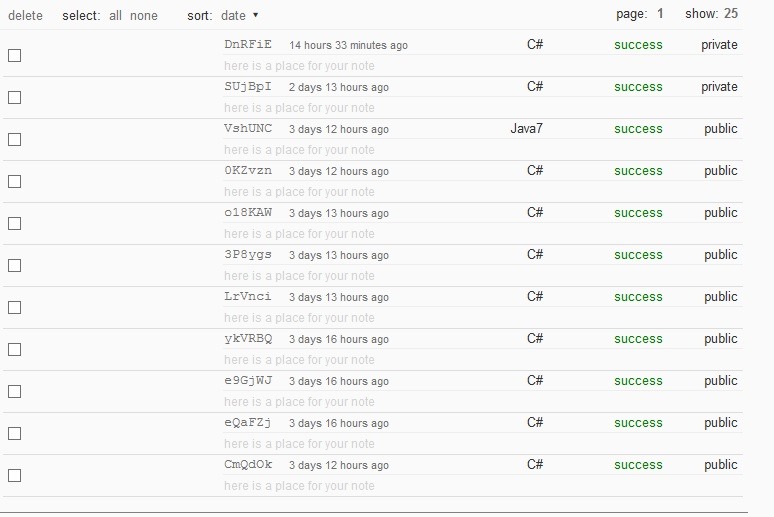Go to page 1

coord(660,14)
